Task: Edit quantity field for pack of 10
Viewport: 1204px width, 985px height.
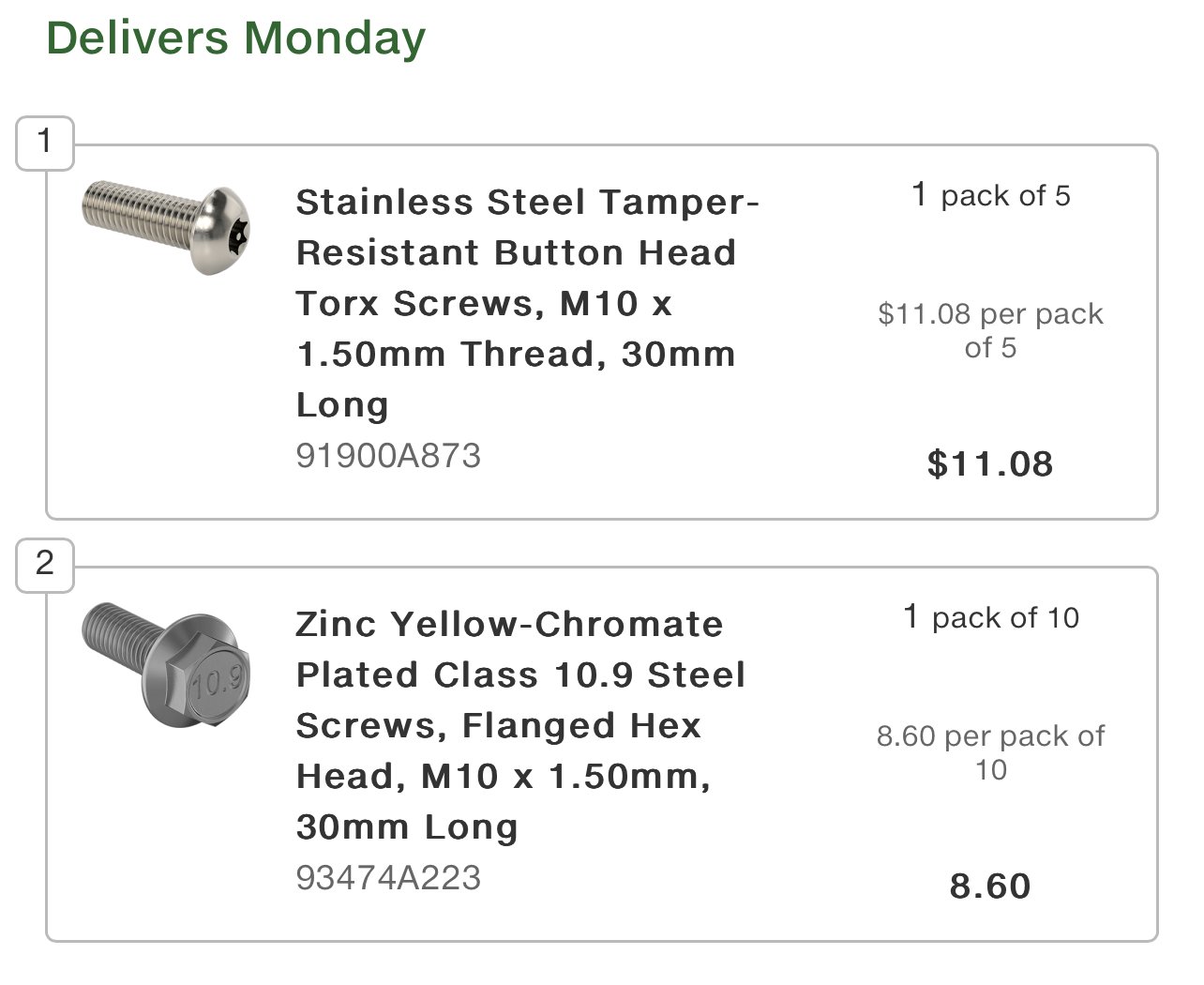Action: pyautogui.click(x=911, y=617)
